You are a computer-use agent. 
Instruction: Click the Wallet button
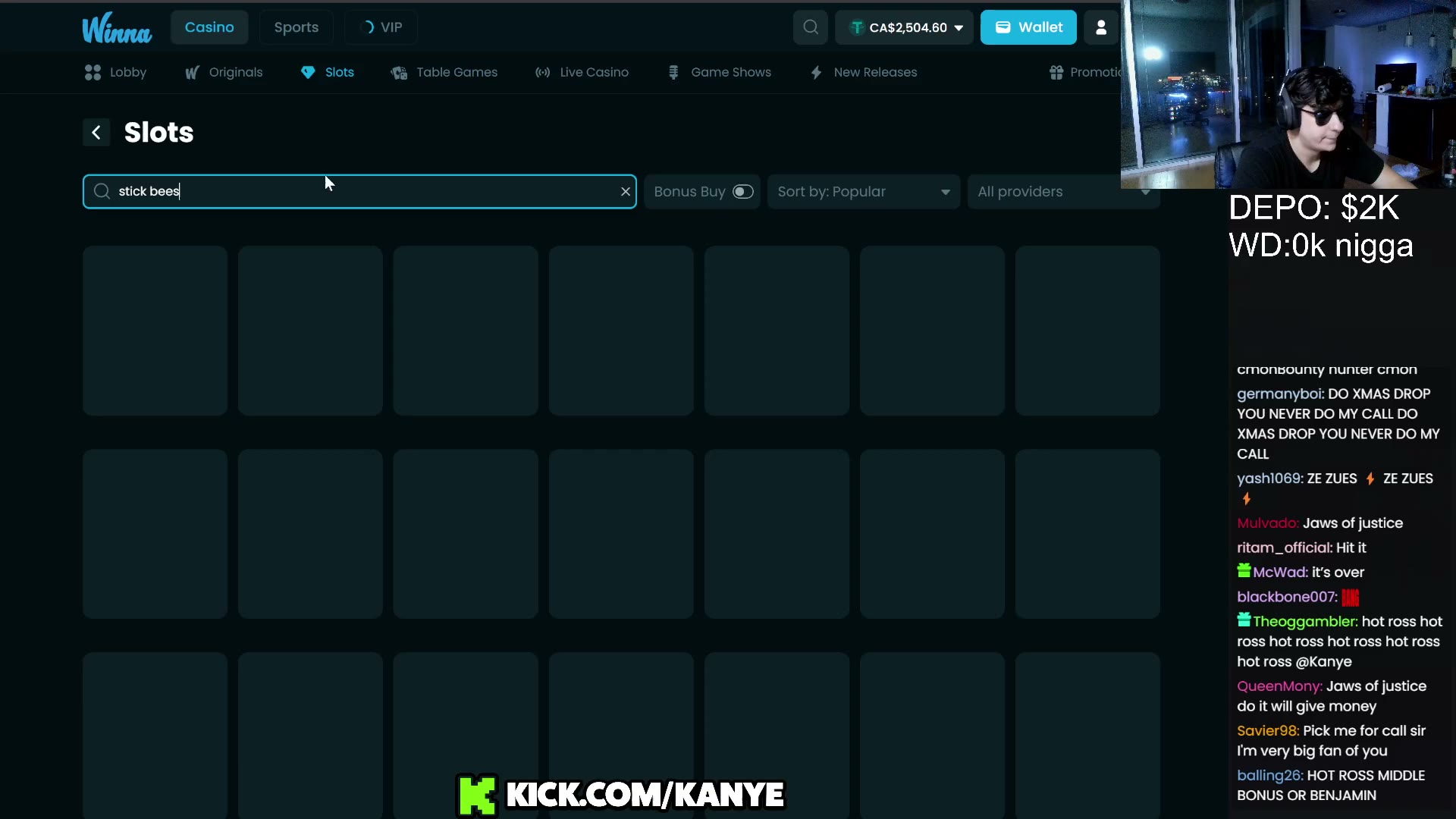[1028, 27]
